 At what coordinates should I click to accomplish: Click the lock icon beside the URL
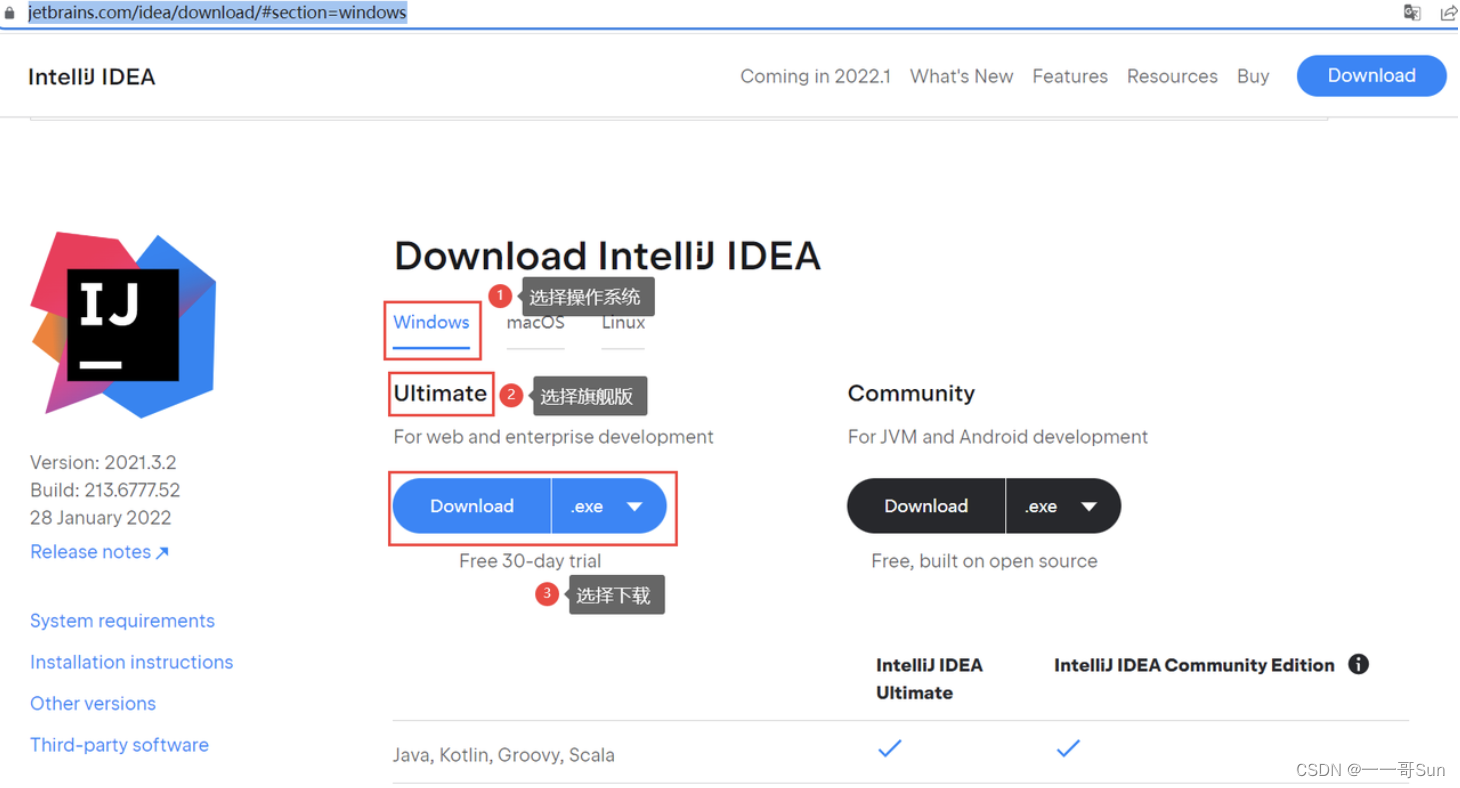pyautogui.click(x=10, y=13)
